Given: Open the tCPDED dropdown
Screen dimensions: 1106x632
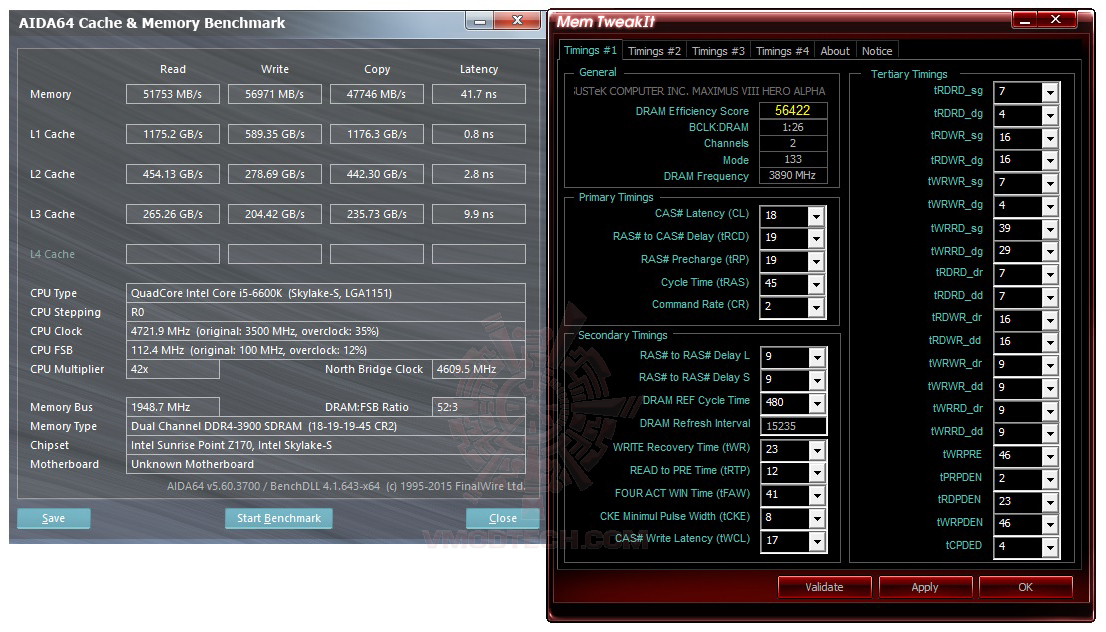Looking at the screenshot, I should pos(1050,547).
